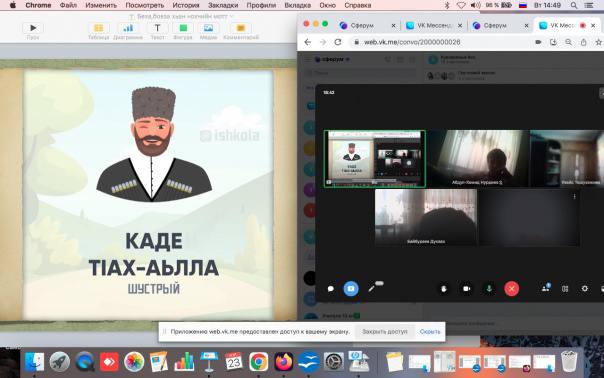Stop screen sharing with the blue button
Screen dimensions: 604x378
pyautogui.click(x=351, y=289)
